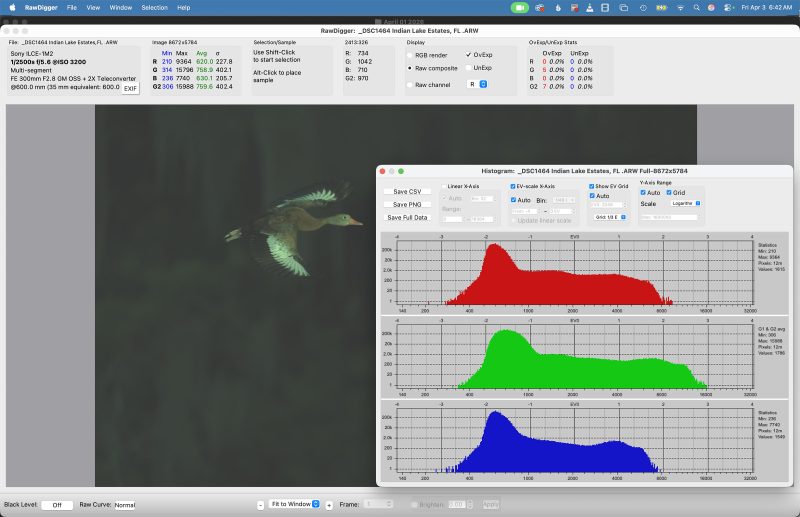Open the EXIF info button

click(130, 89)
